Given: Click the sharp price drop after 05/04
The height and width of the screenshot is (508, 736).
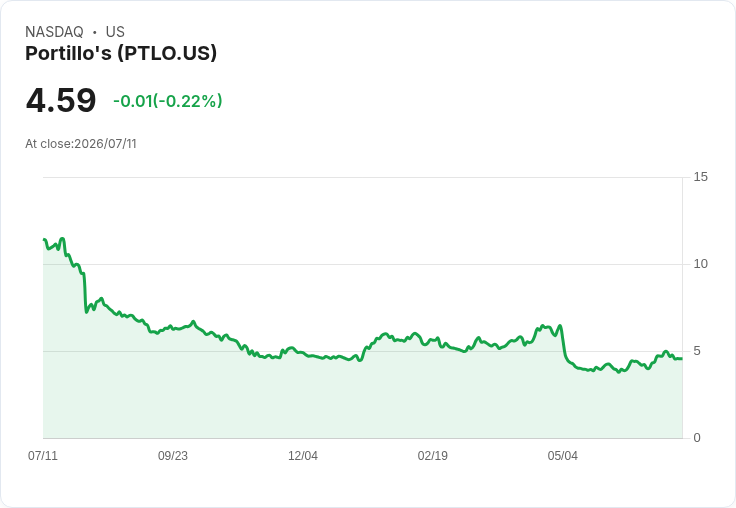Looking at the screenshot, I should [x=564, y=343].
